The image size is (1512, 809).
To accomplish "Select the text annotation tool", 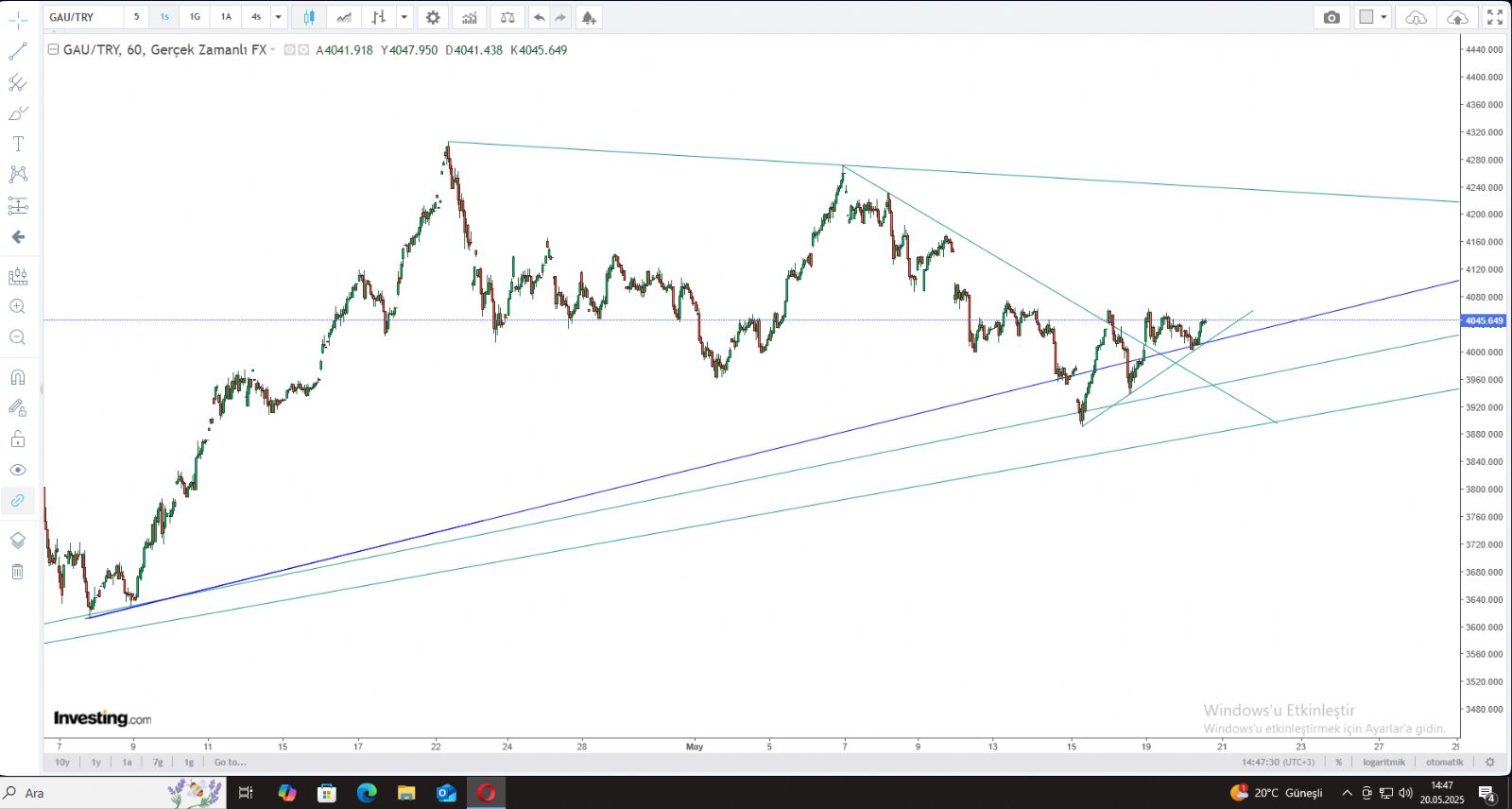I will point(18,144).
